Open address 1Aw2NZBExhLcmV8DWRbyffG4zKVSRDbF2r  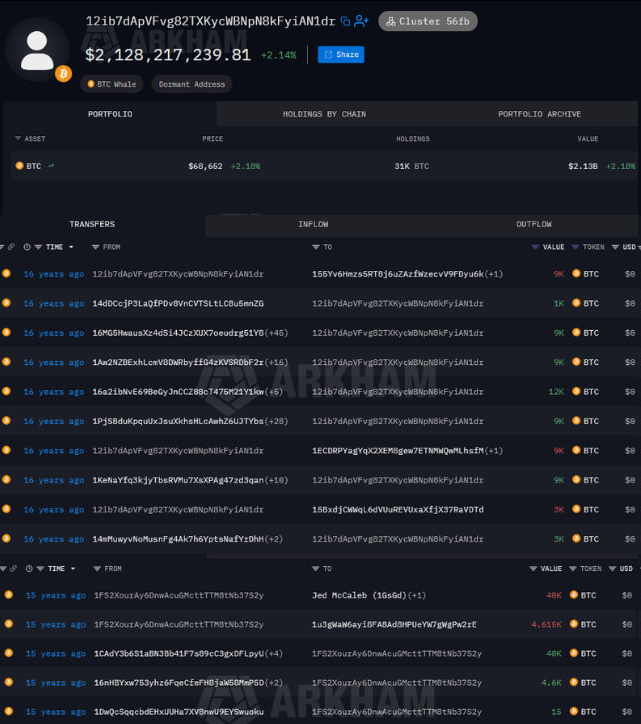click(178, 362)
